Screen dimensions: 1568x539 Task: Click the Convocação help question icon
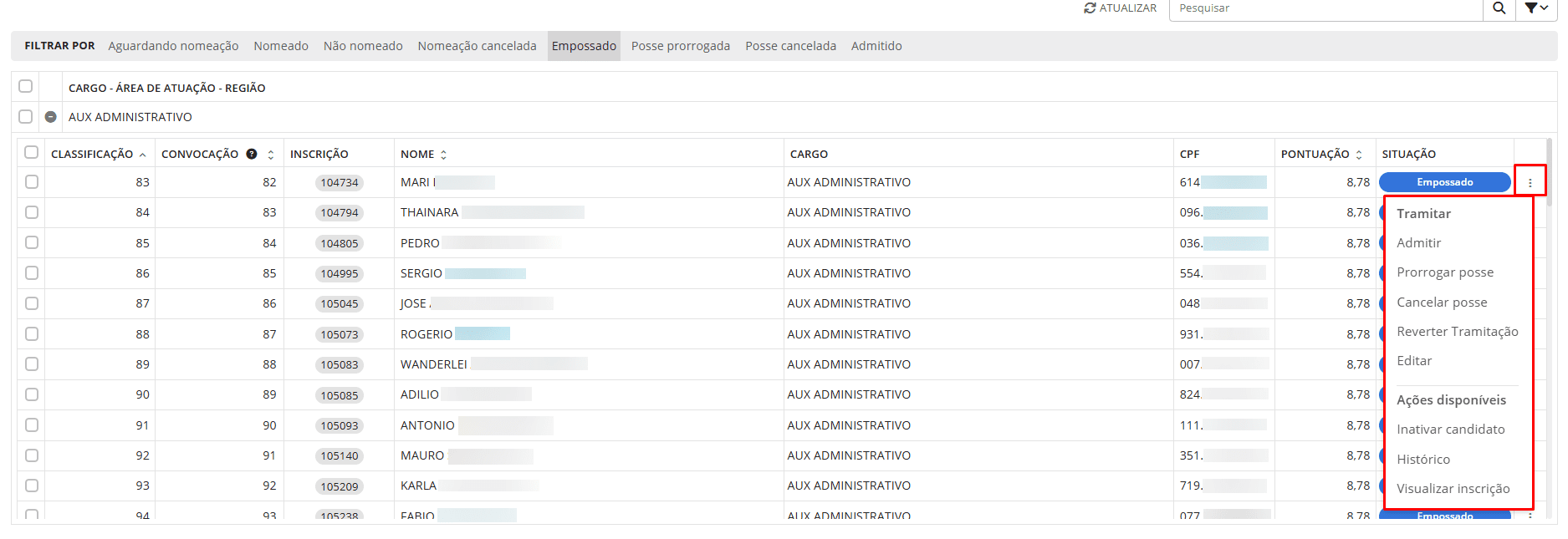coord(252,154)
